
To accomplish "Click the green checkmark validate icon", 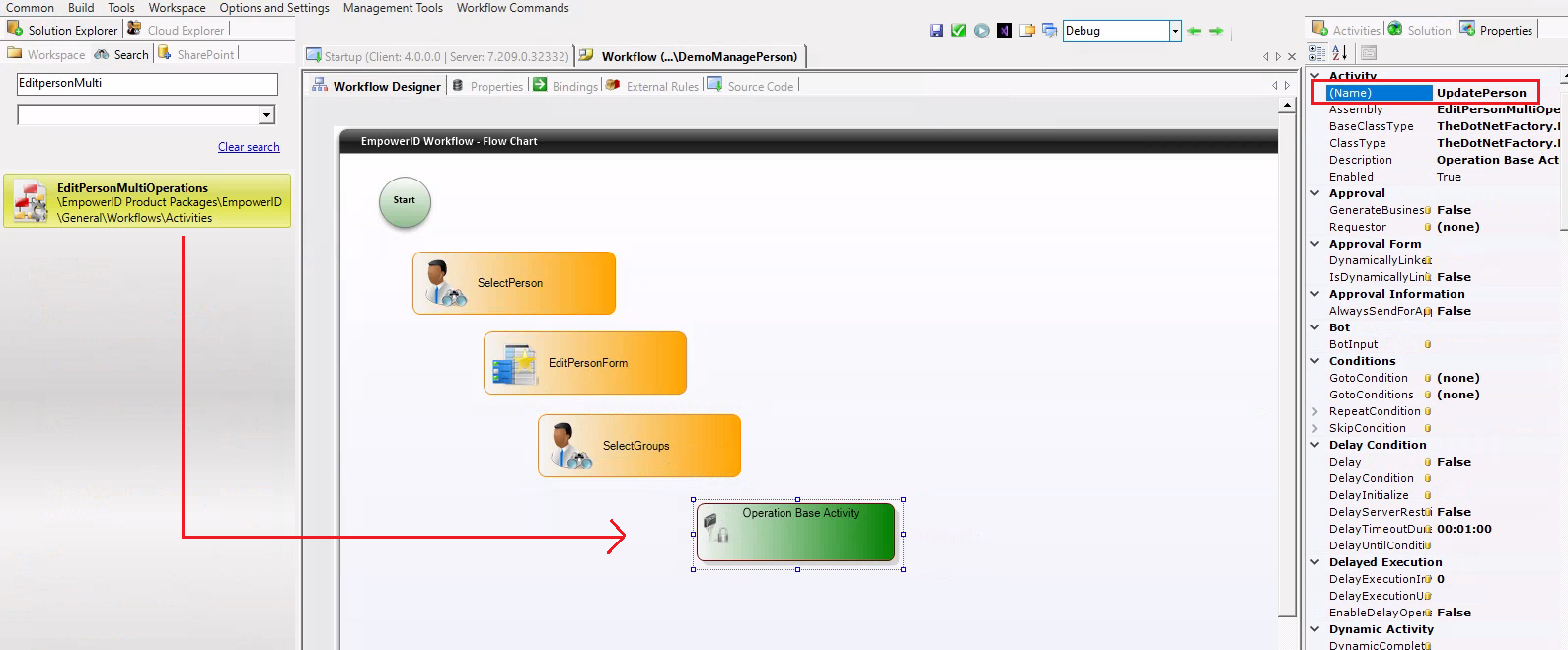I will click(958, 31).
